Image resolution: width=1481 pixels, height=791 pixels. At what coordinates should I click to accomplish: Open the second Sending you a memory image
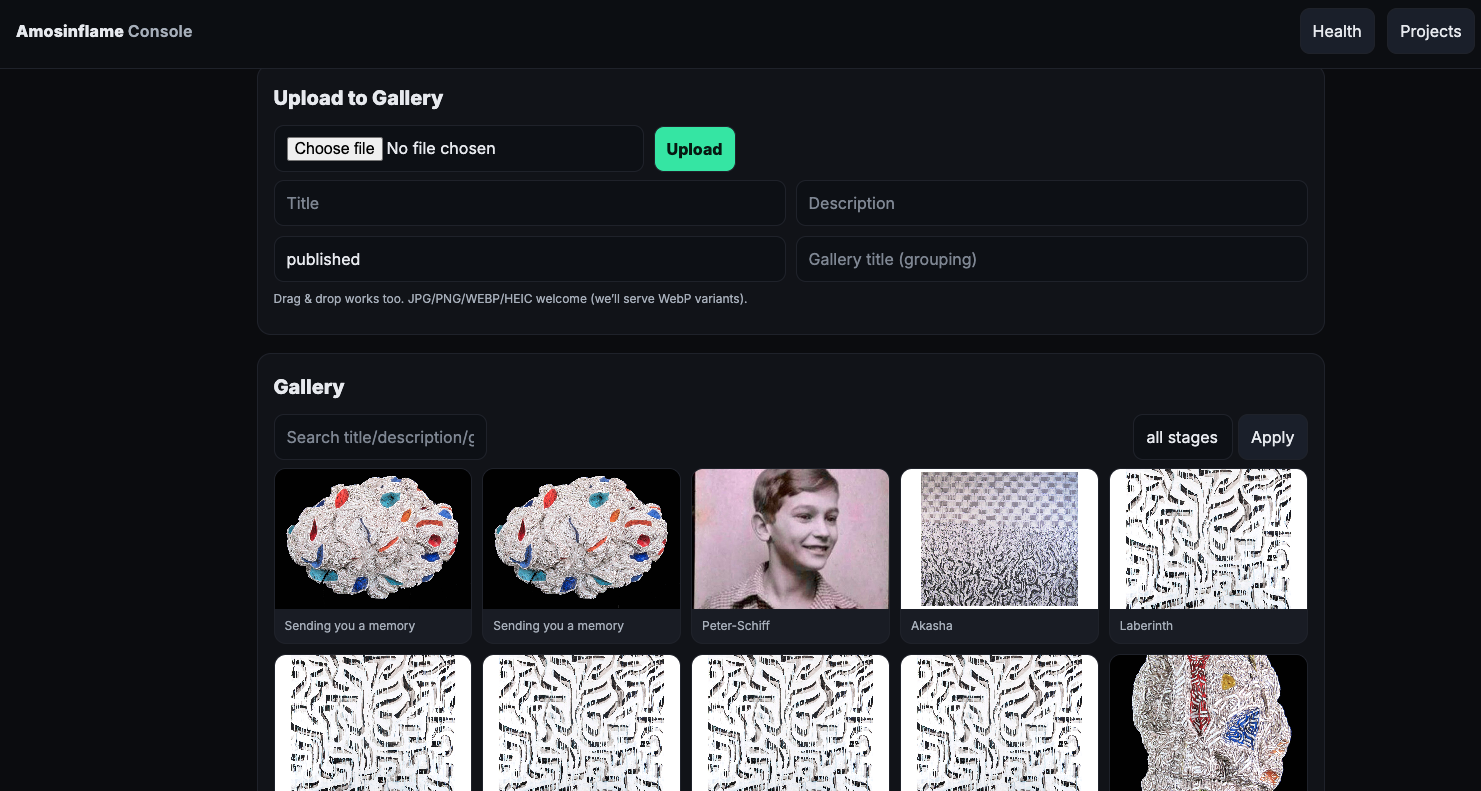tap(581, 538)
